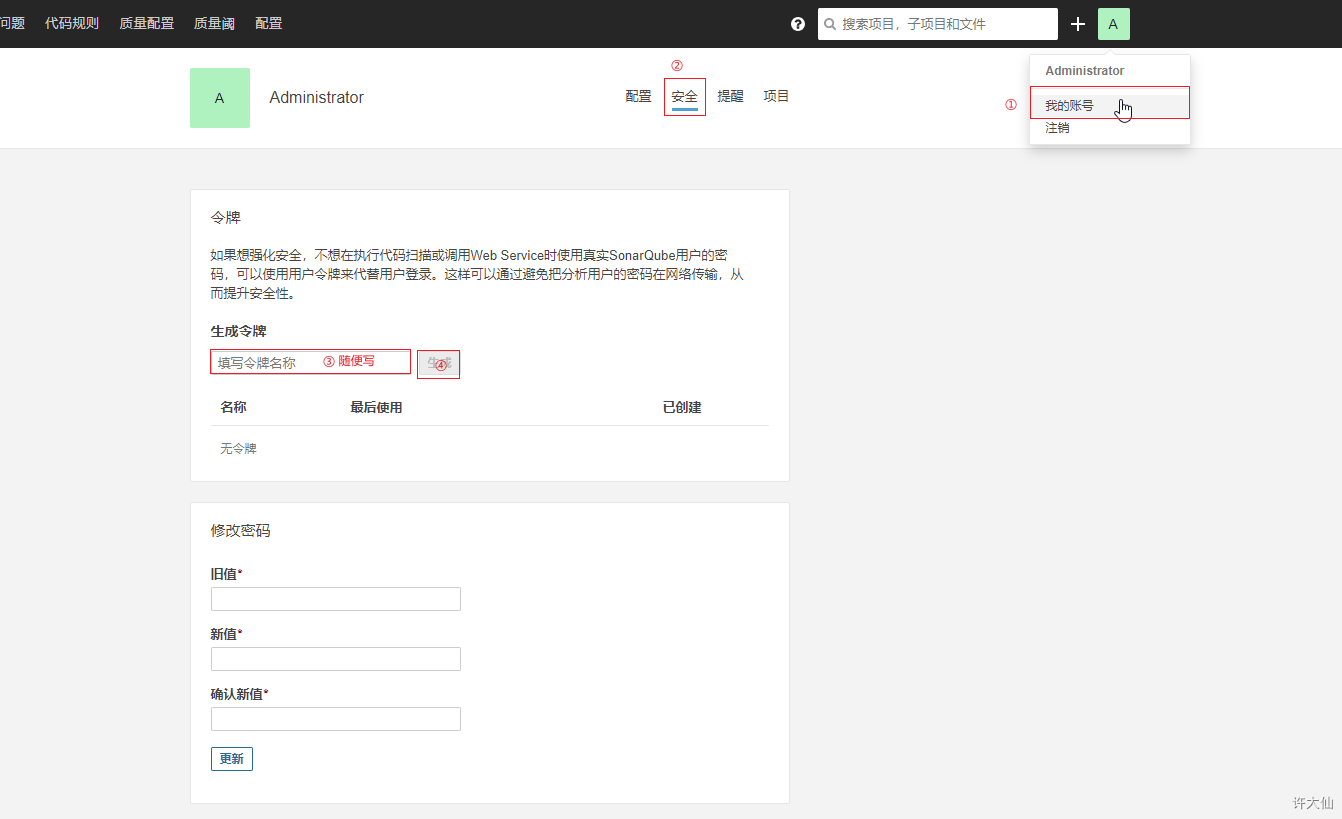Image resolution: width=1342 pixels, height=819 pixels.
Task: Select 我的账号 in user dropdown
Action: tap(1110, 105)
